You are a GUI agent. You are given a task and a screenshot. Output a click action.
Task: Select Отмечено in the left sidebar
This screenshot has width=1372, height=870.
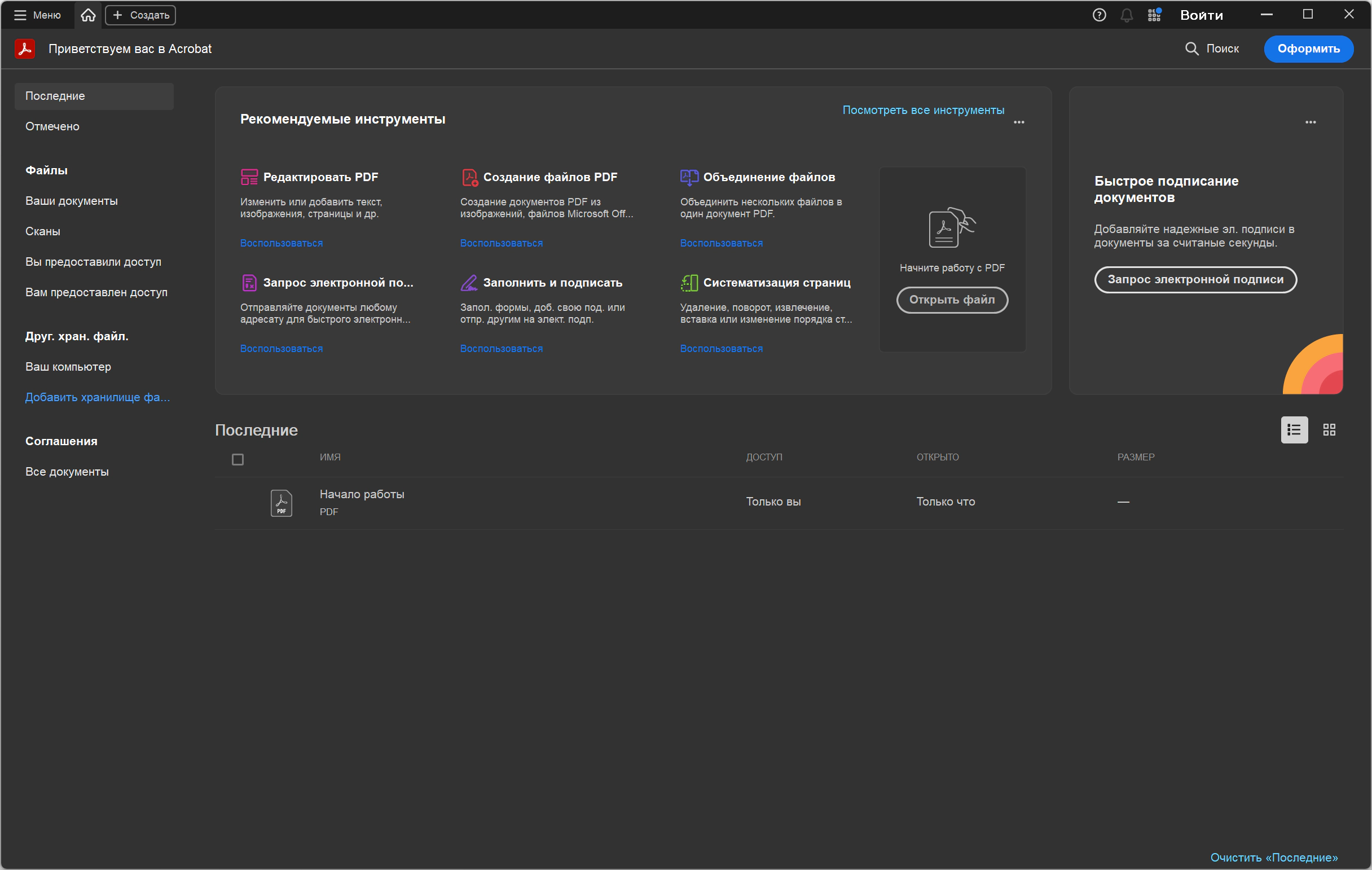(x=52, y=126)
